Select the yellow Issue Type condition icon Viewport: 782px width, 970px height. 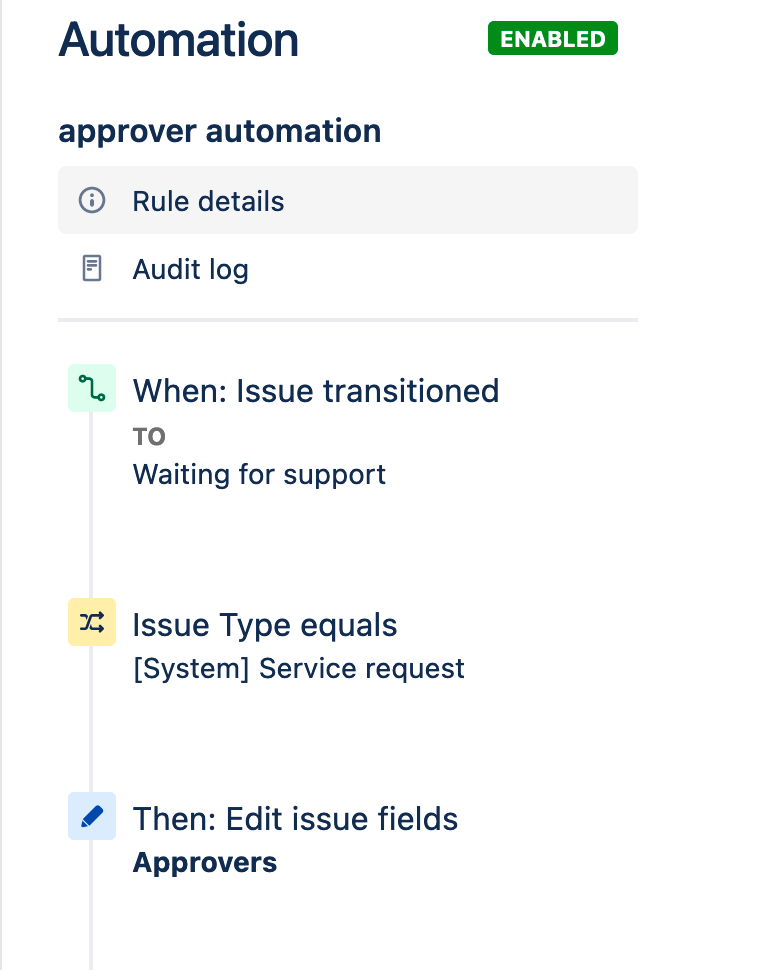click(92, 622)
